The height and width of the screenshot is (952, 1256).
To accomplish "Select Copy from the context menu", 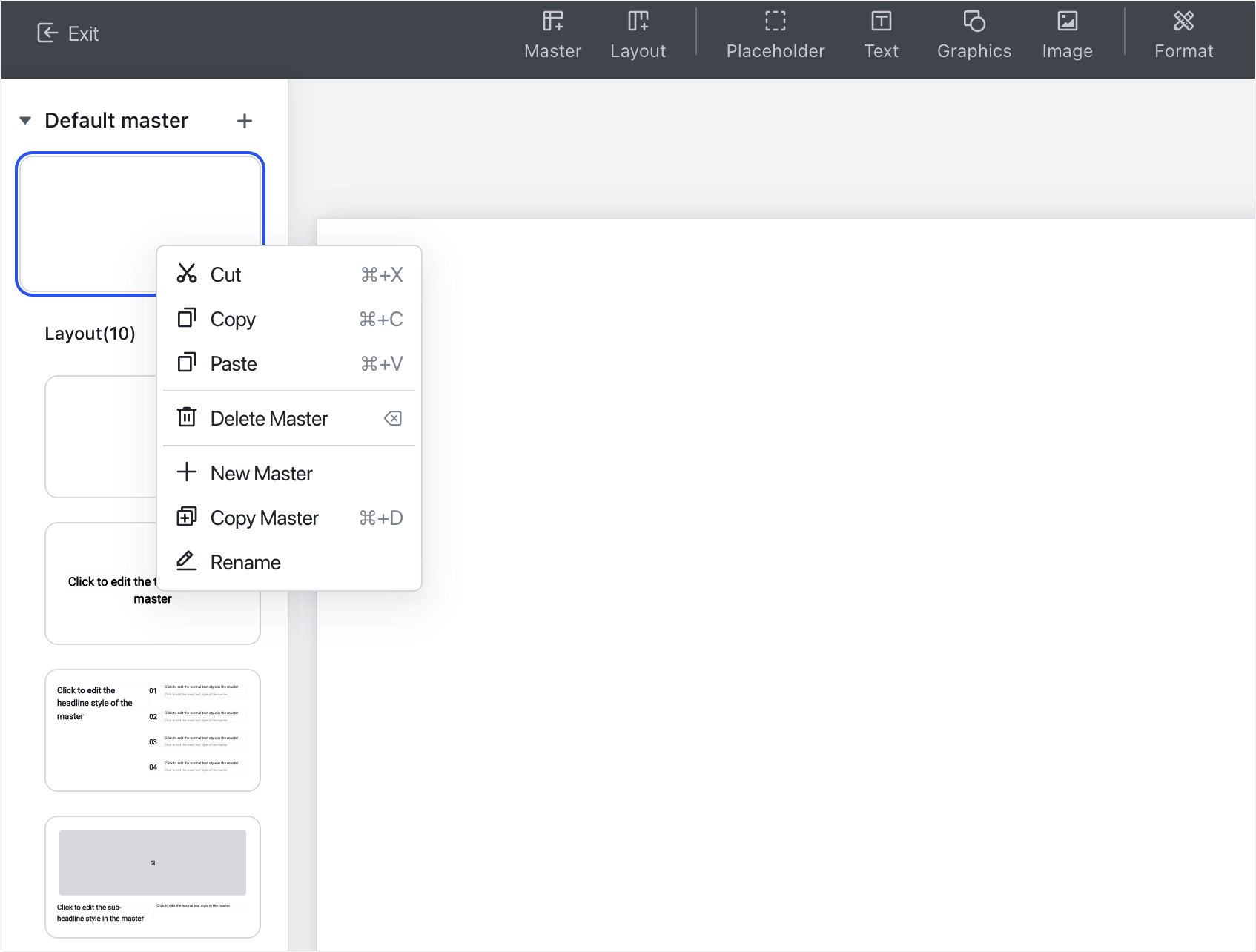I will coord(234,319).
